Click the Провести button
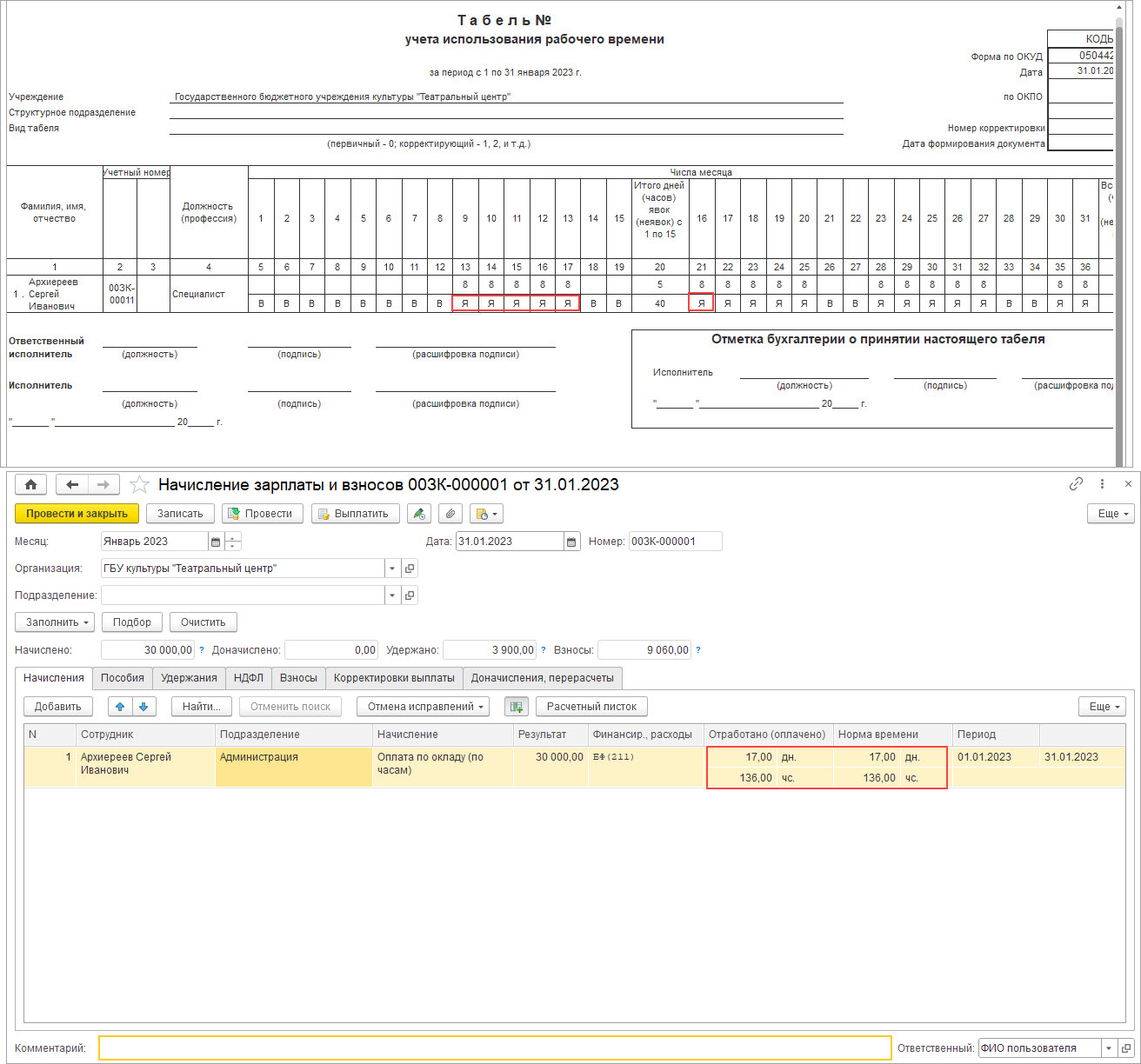Image resolution: width=1141 pixels, height=1064 pixels. 263,514
